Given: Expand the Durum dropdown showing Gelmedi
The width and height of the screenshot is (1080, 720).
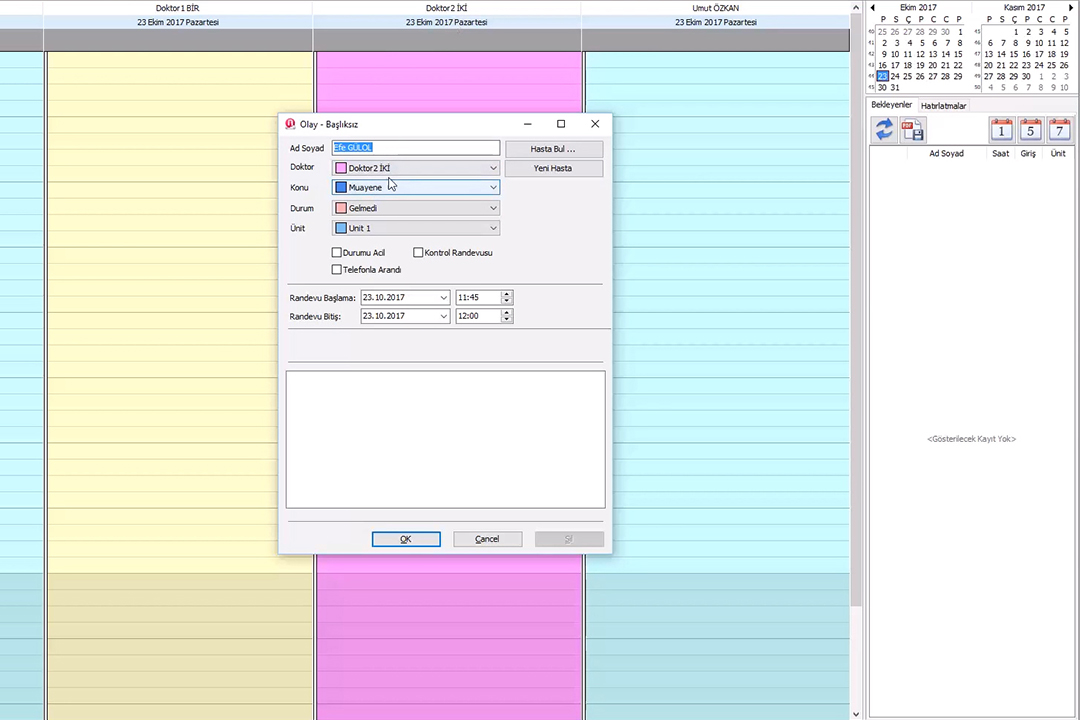Looking at the screenshot, I should coord(493,208).
